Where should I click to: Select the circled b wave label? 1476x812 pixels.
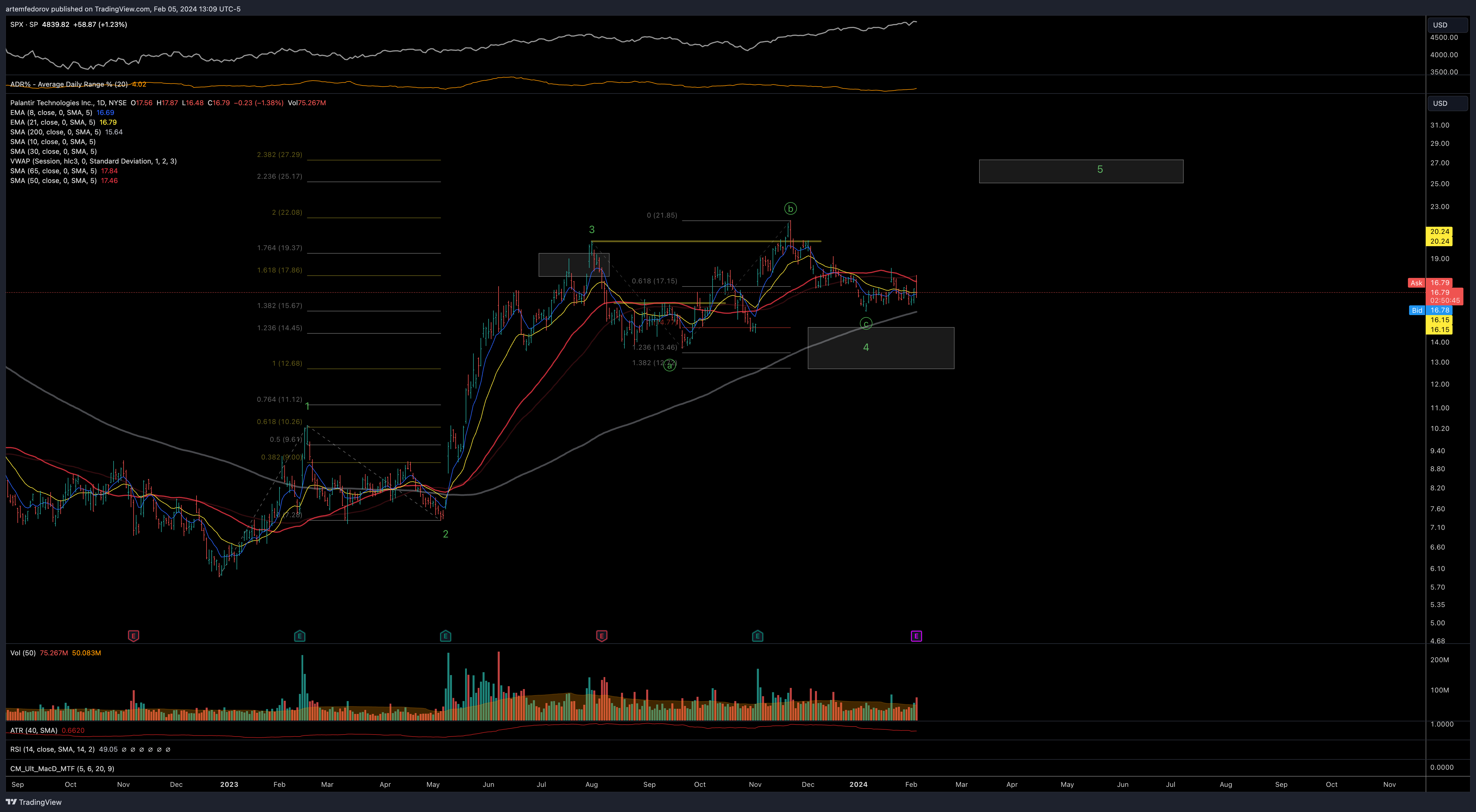click(x=790, y=208)
